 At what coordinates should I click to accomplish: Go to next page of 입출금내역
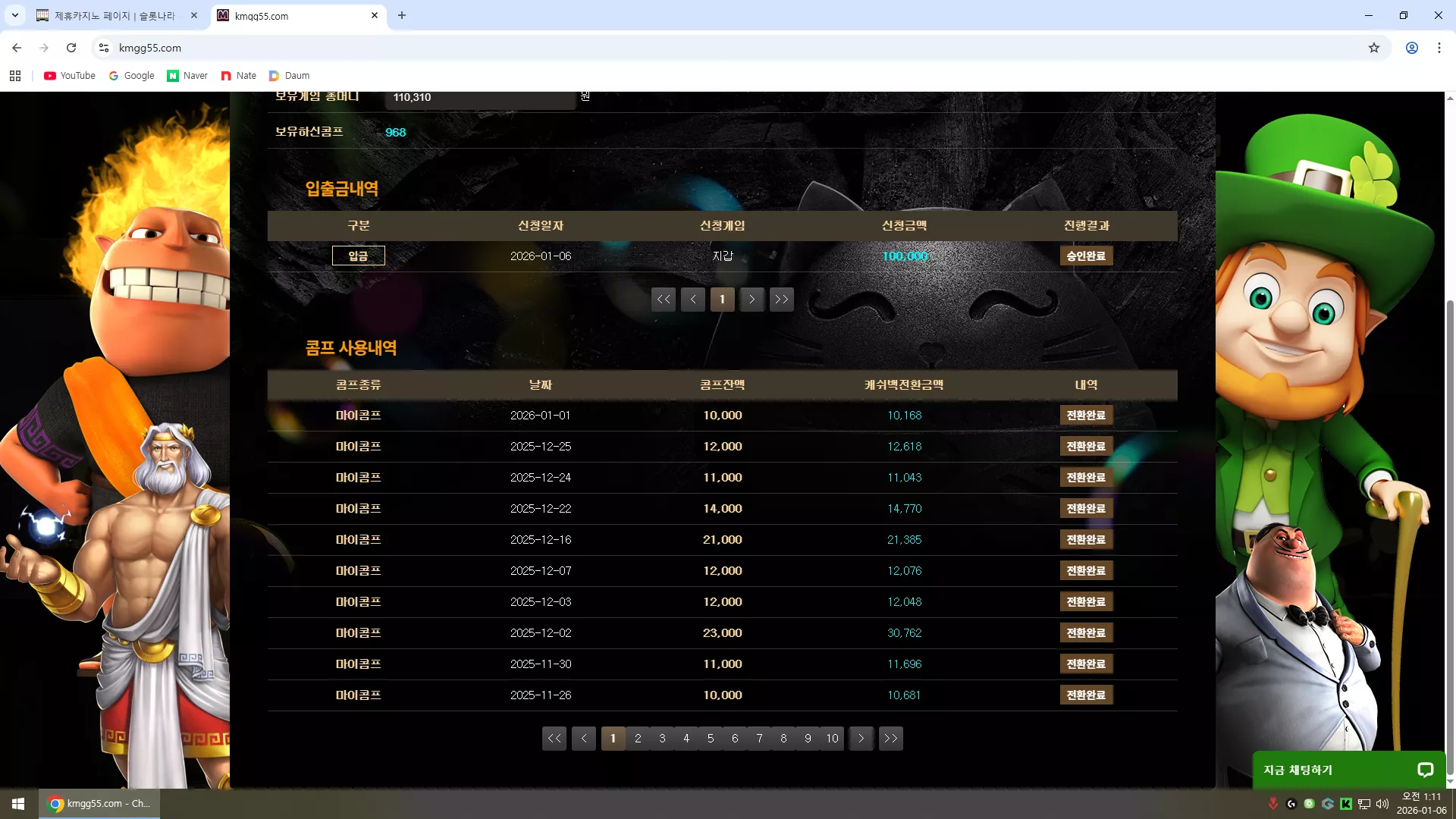[752, 300]
